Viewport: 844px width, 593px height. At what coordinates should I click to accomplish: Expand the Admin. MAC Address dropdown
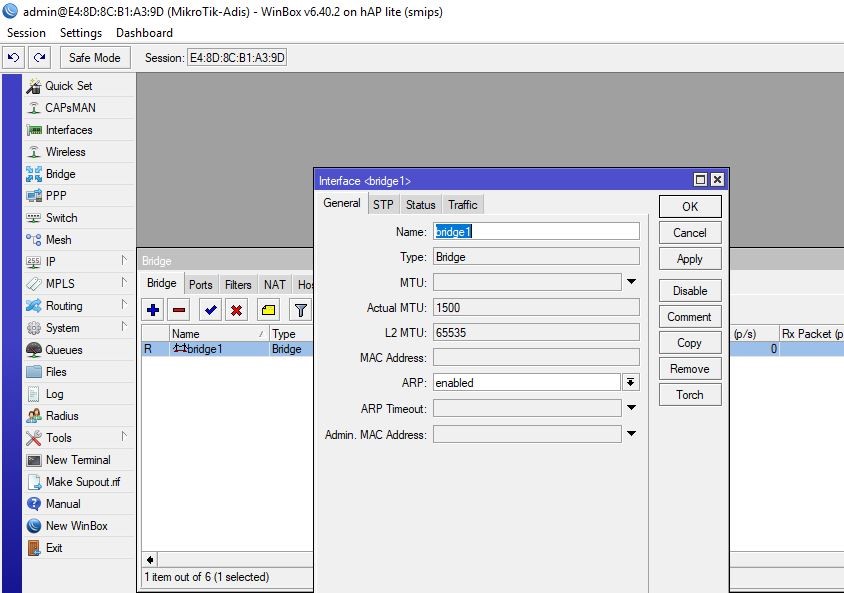[x=631, y=433]
